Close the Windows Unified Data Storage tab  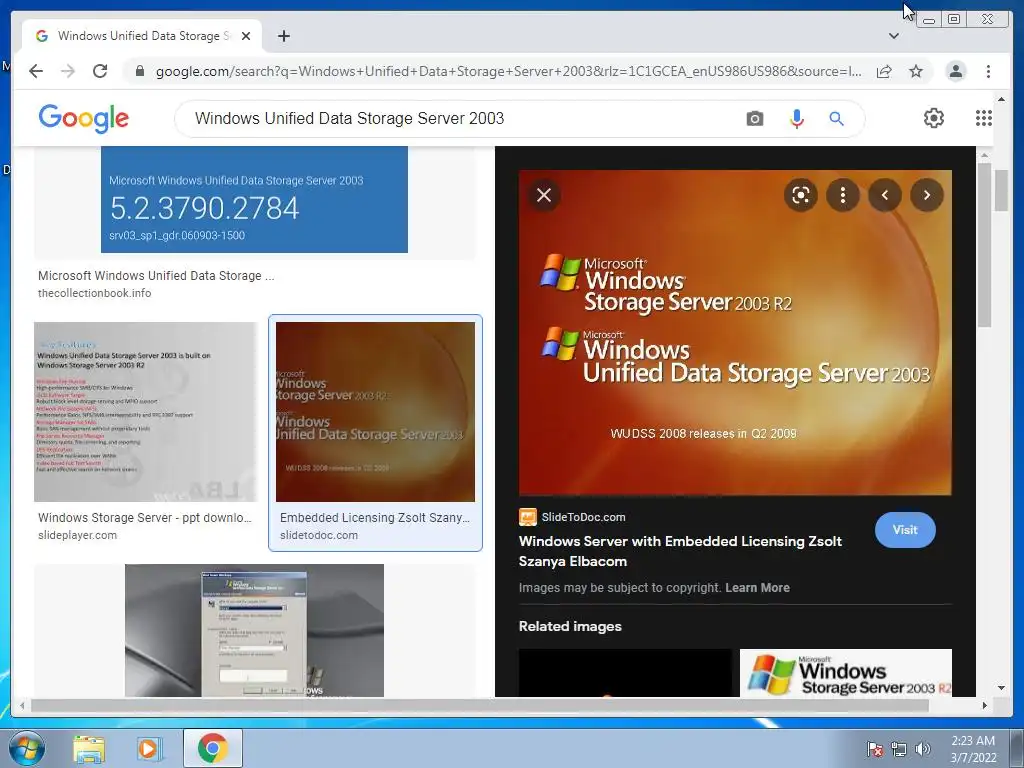pyautogui.click(x=246, y=36)
